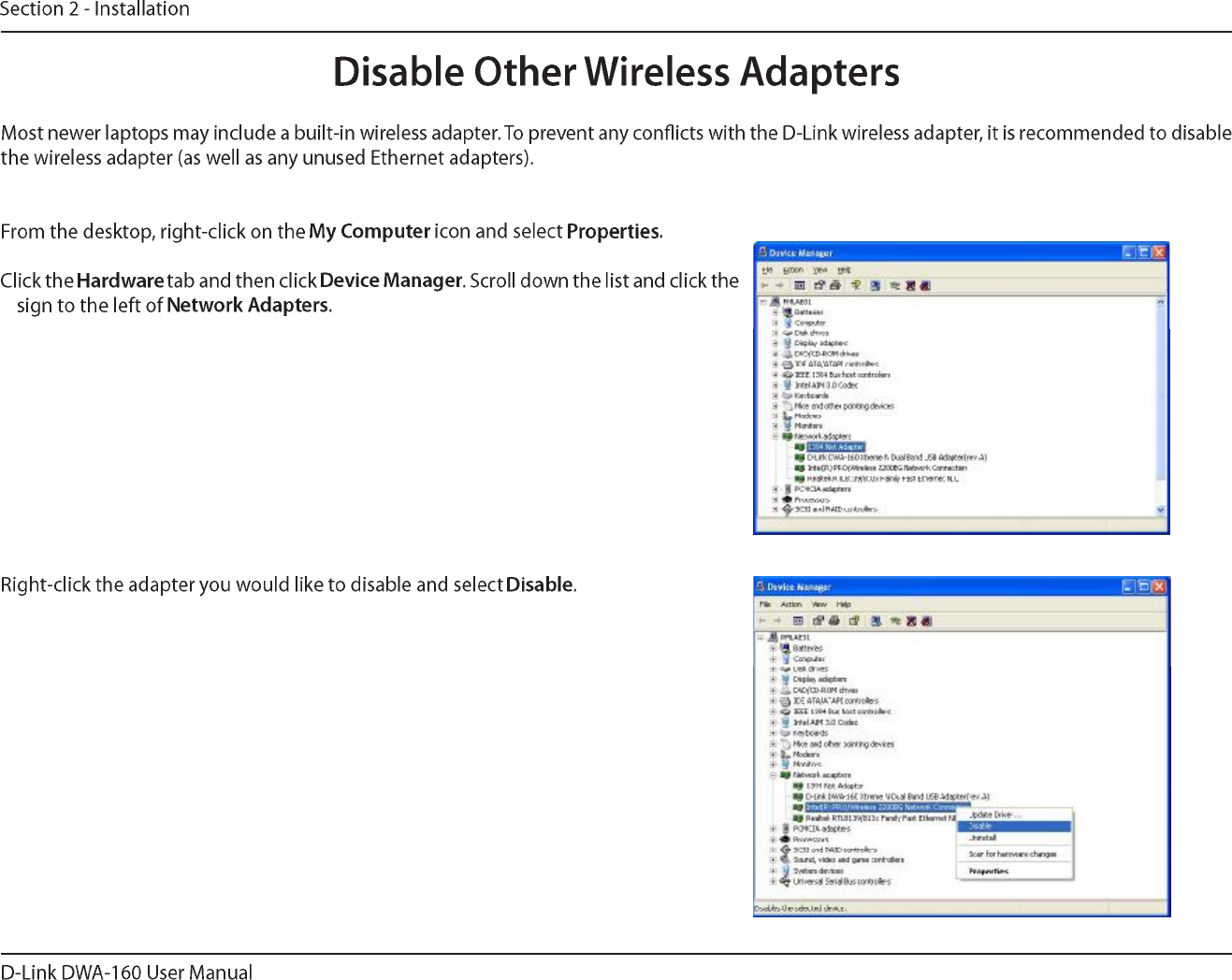
Task: Select D-Link DWA-160 adapter in lower window
Action: (897, 797)
